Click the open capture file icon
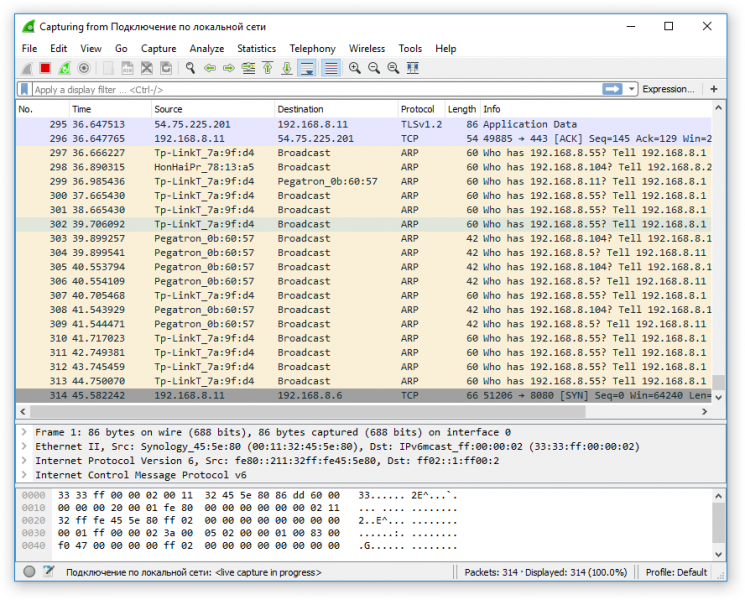Viewport: 745px width, 600px height. coord(108,68)
